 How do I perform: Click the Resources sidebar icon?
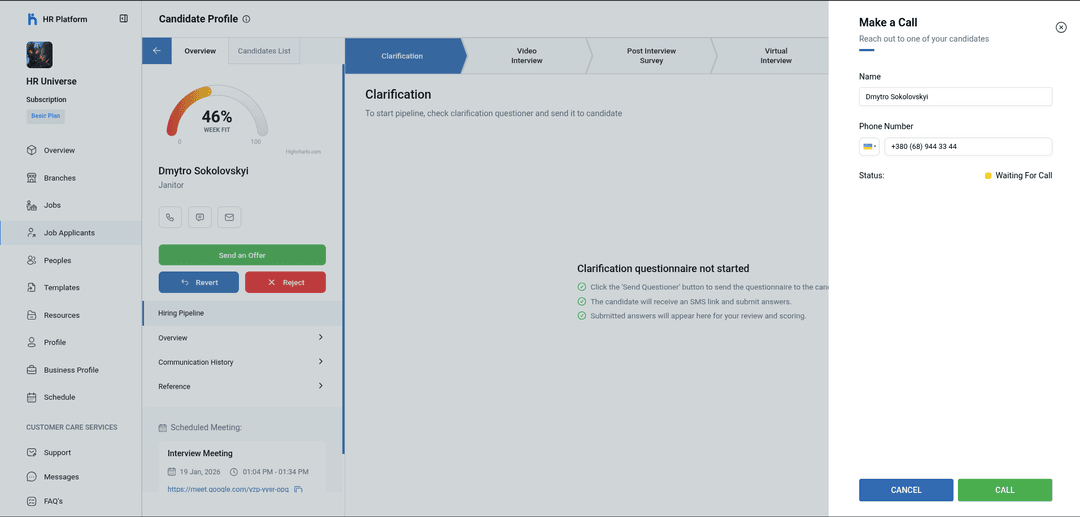pos(32,315)
